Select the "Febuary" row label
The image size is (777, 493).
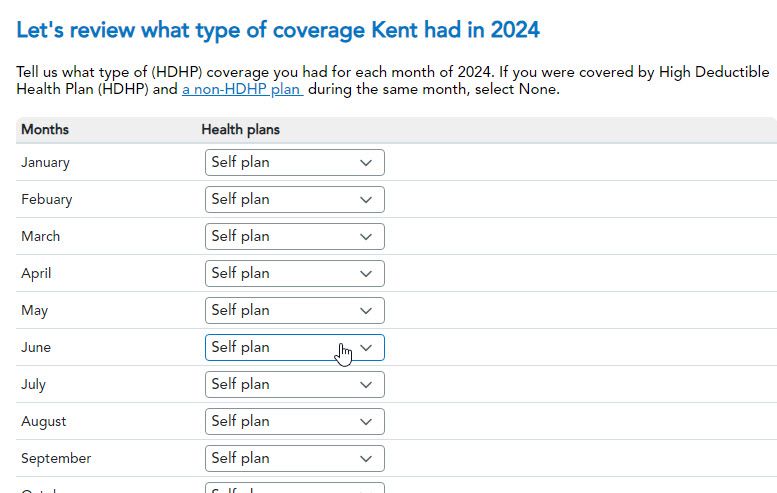pyautogui.click(x=47, y=199)
